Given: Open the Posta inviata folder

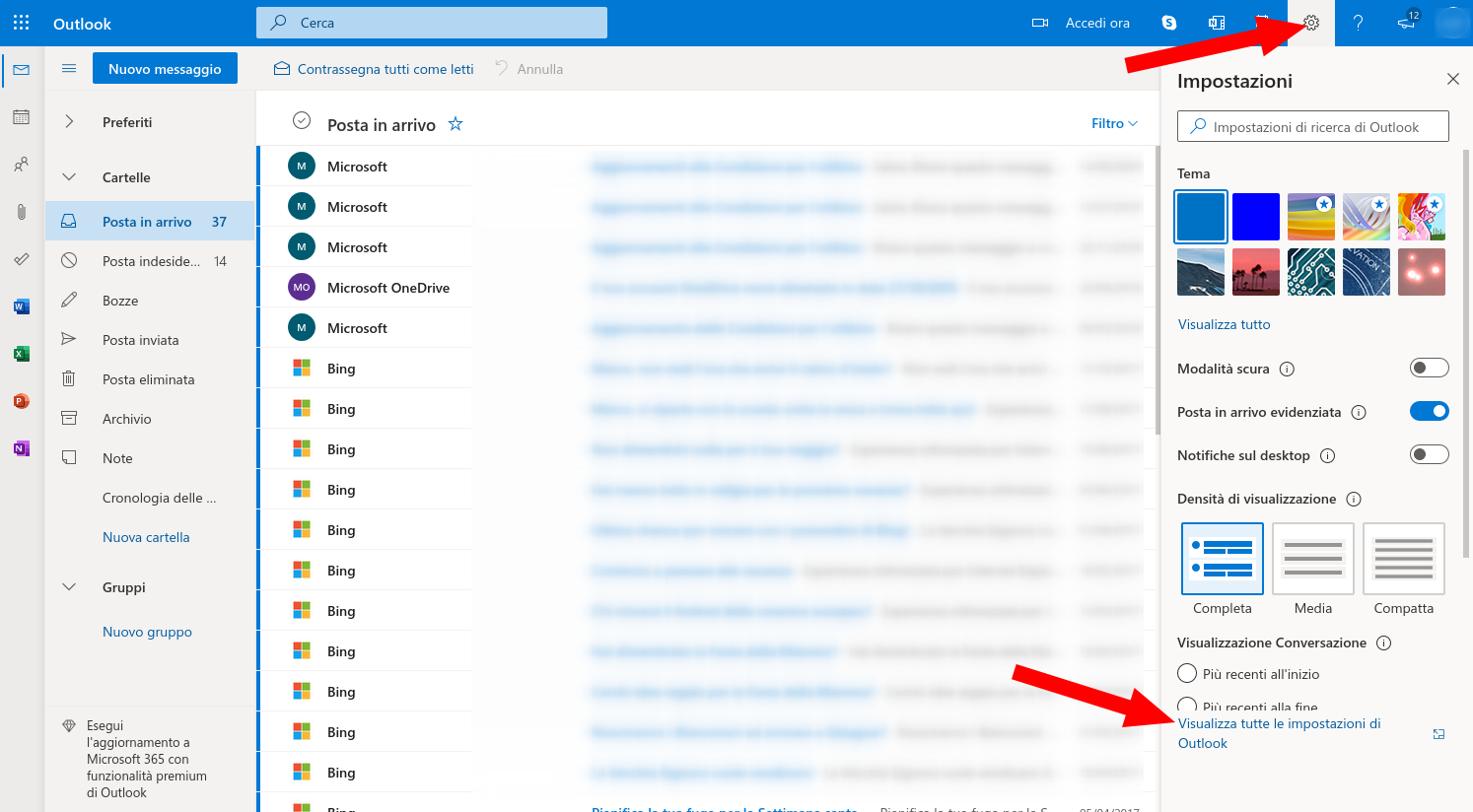Looking at the screenshot, I should click(150, 340).
